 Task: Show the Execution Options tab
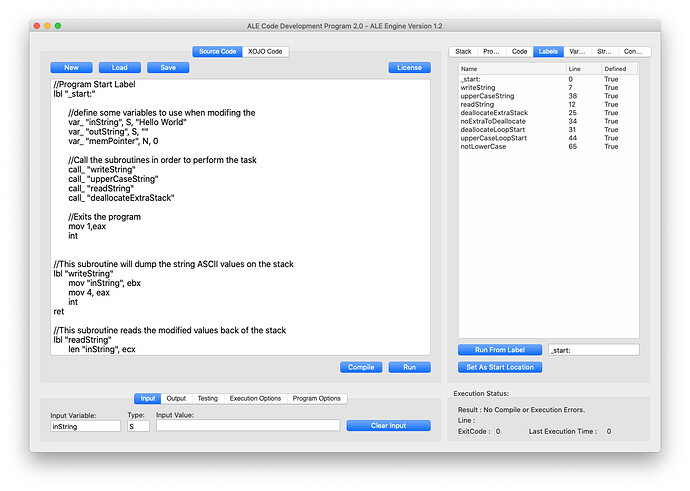(255, 398)
